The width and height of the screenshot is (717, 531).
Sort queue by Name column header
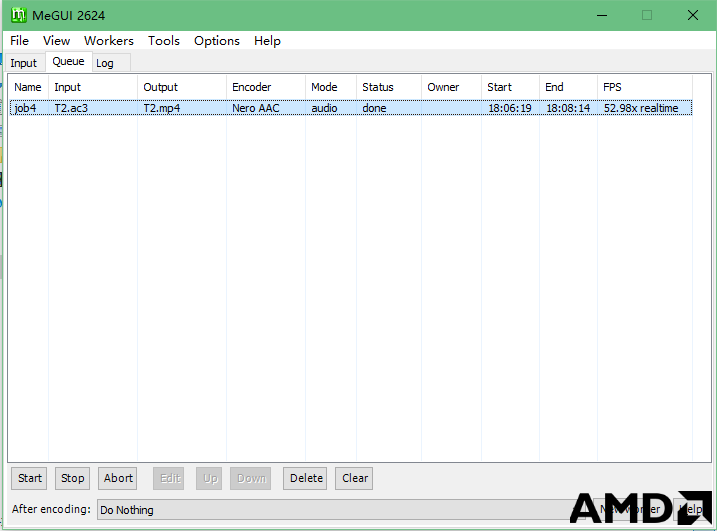point(28,87)
